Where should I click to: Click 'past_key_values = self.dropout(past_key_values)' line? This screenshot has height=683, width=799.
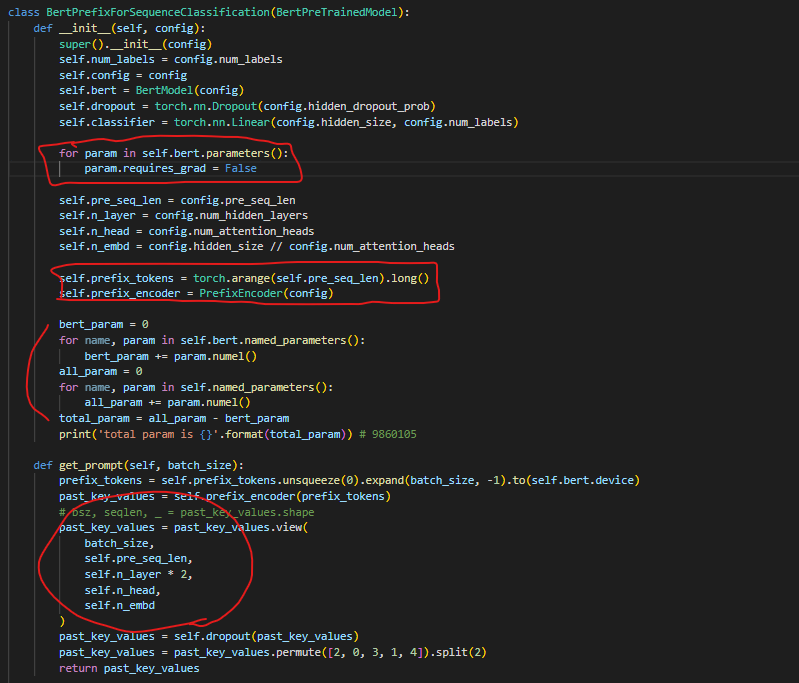pos(209,636)
